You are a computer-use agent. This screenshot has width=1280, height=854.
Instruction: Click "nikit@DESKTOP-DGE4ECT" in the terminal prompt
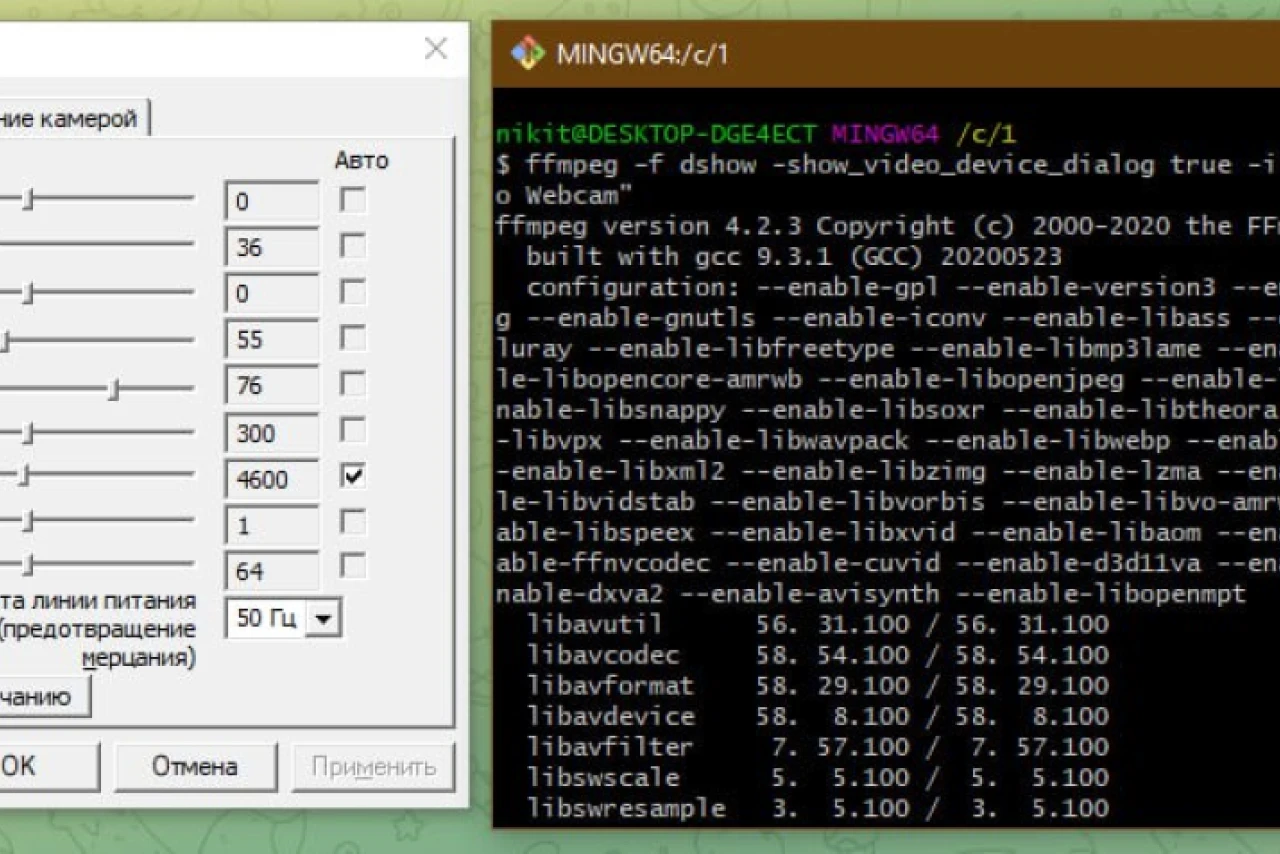pyautogui.click(x=657, y=134)
